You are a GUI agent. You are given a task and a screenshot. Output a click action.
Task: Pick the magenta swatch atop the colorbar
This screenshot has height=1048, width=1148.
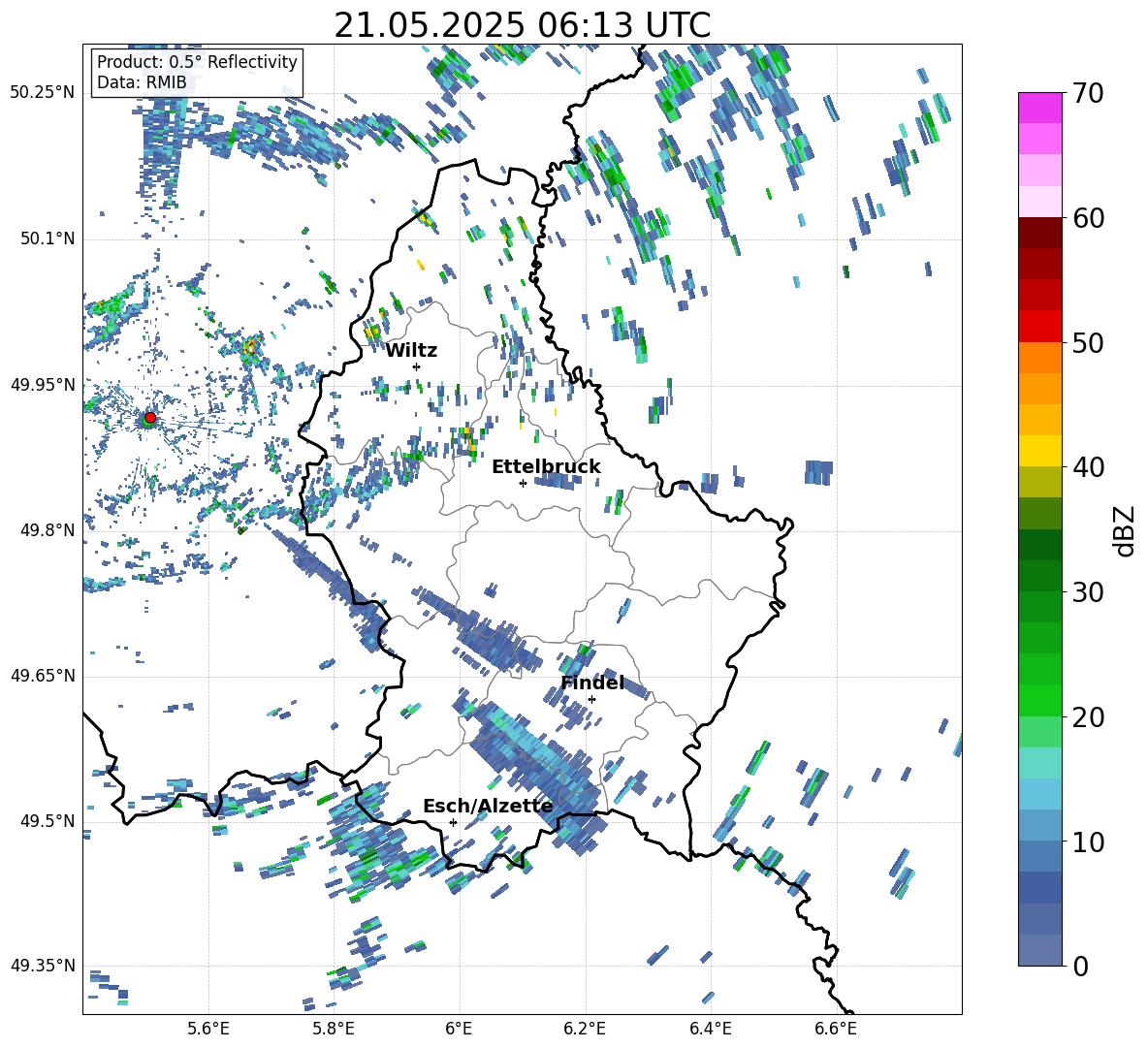(1039, 108)
